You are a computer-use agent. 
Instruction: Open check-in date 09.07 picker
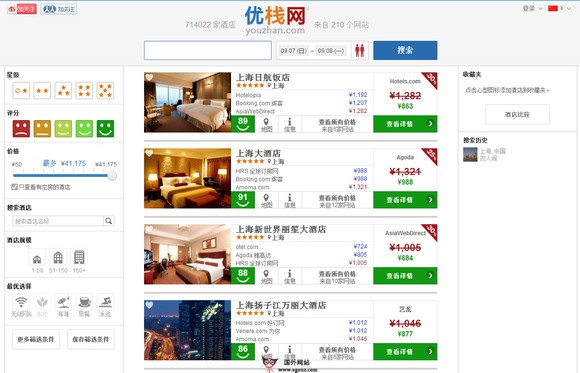(x=293, y=51)
